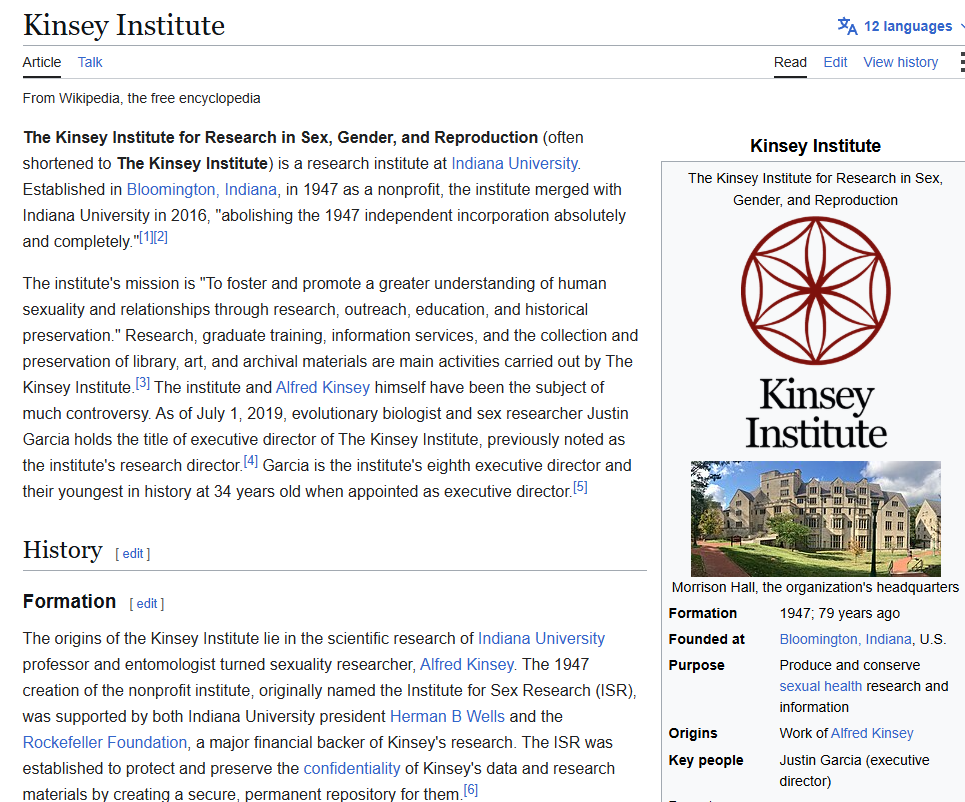Follow the confidentiality link

(x=352, y=768)
